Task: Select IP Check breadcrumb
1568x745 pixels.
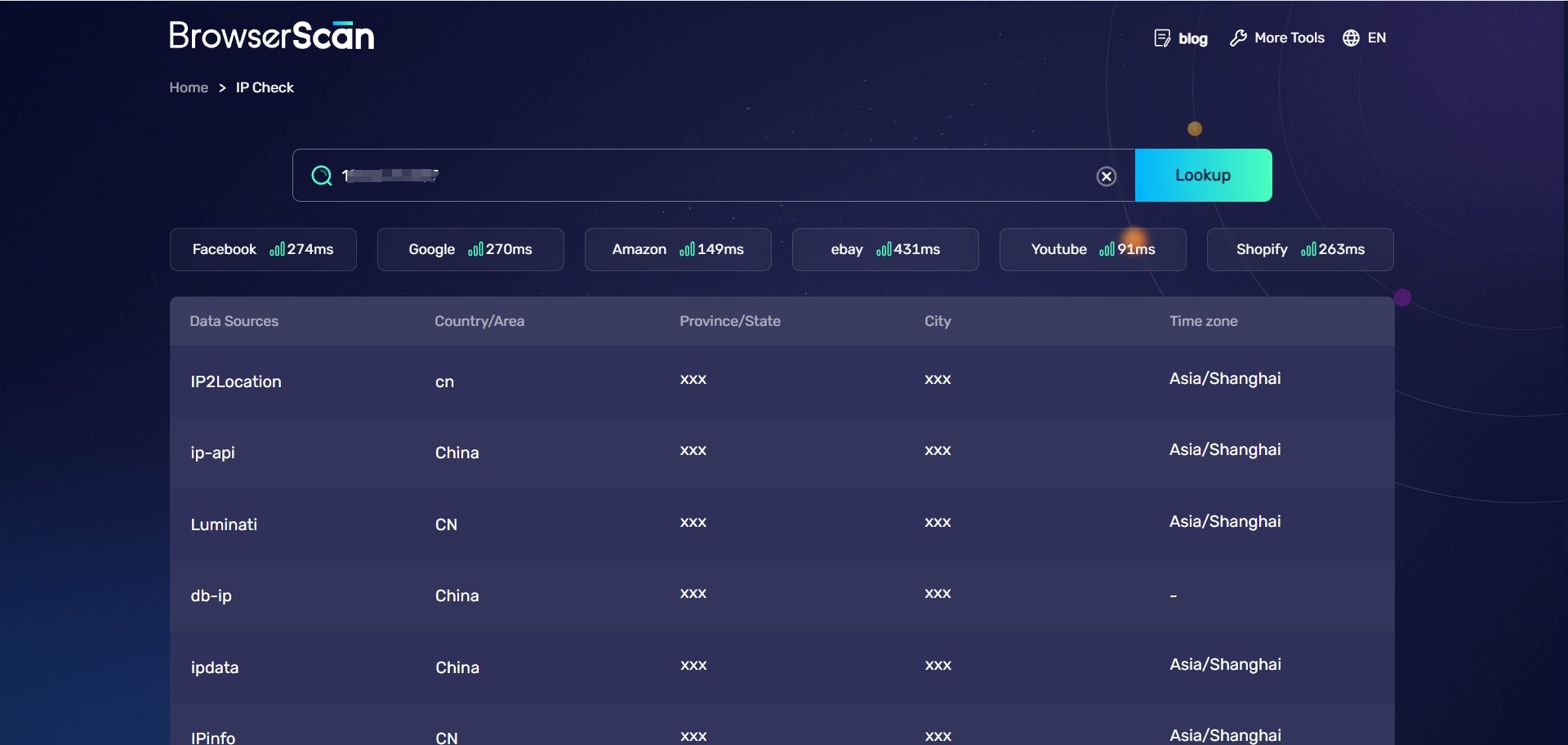Action: tap(265, 87)
